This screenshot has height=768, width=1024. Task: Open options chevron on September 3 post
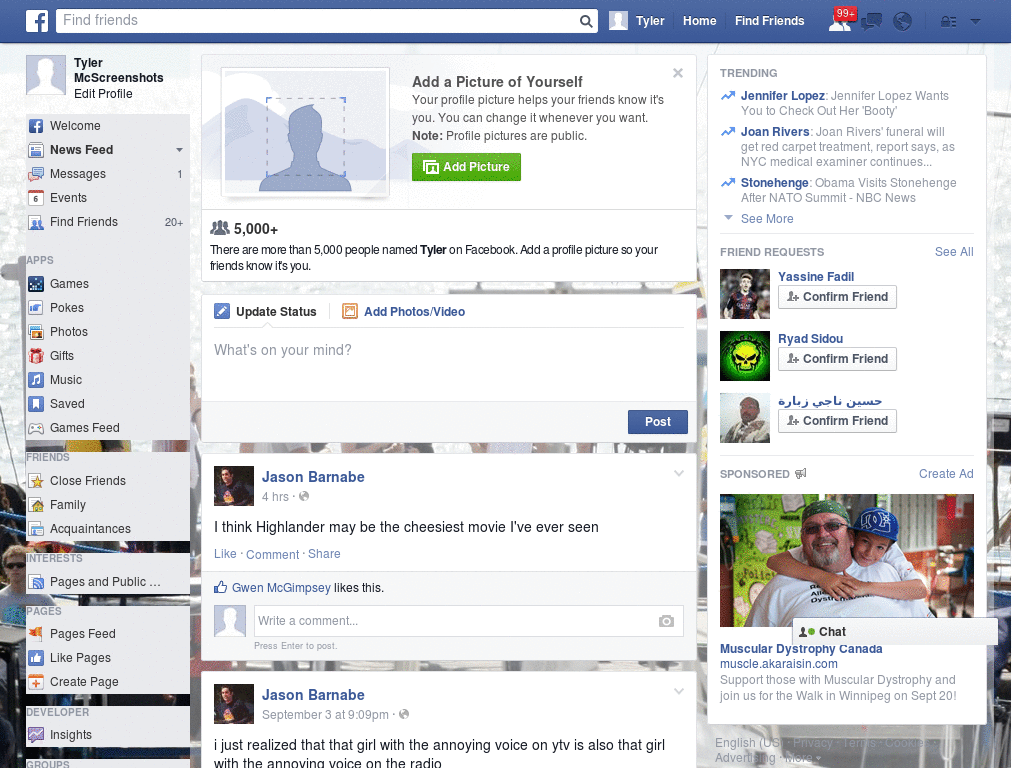coord(679,692)
